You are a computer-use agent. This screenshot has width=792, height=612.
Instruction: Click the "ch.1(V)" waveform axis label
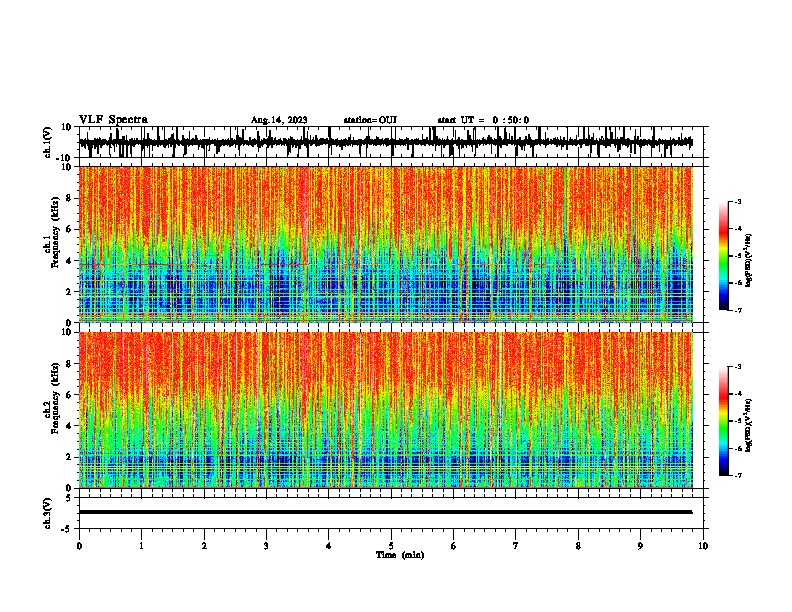click(x=48, y=142)
